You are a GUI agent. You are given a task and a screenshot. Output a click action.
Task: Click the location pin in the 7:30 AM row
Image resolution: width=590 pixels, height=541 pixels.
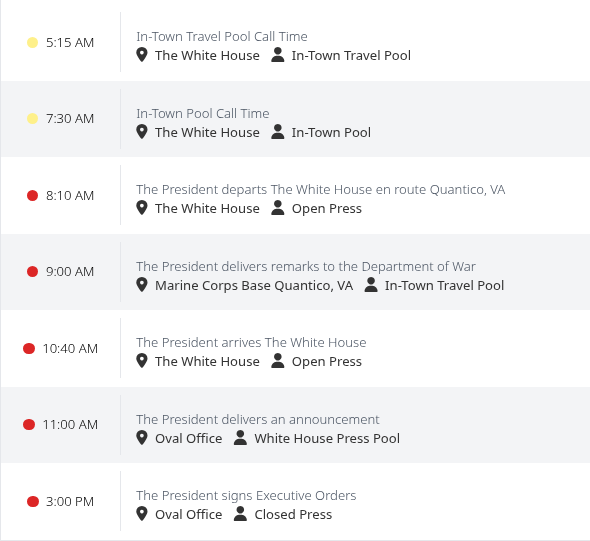coord(142,132)
